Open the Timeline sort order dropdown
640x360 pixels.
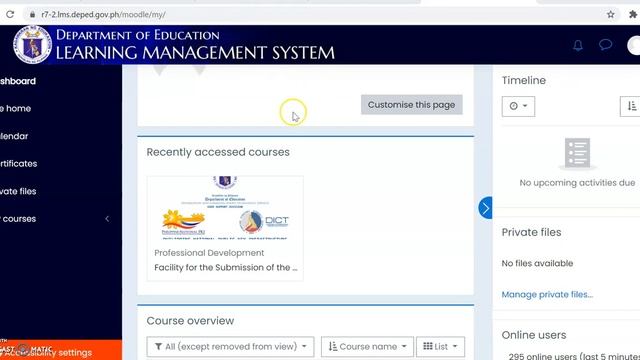click(x=631, y=106)
